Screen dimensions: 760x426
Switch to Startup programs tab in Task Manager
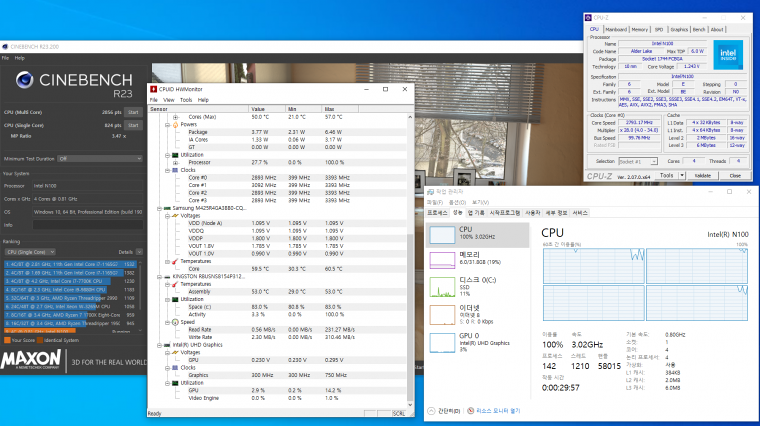505,213
